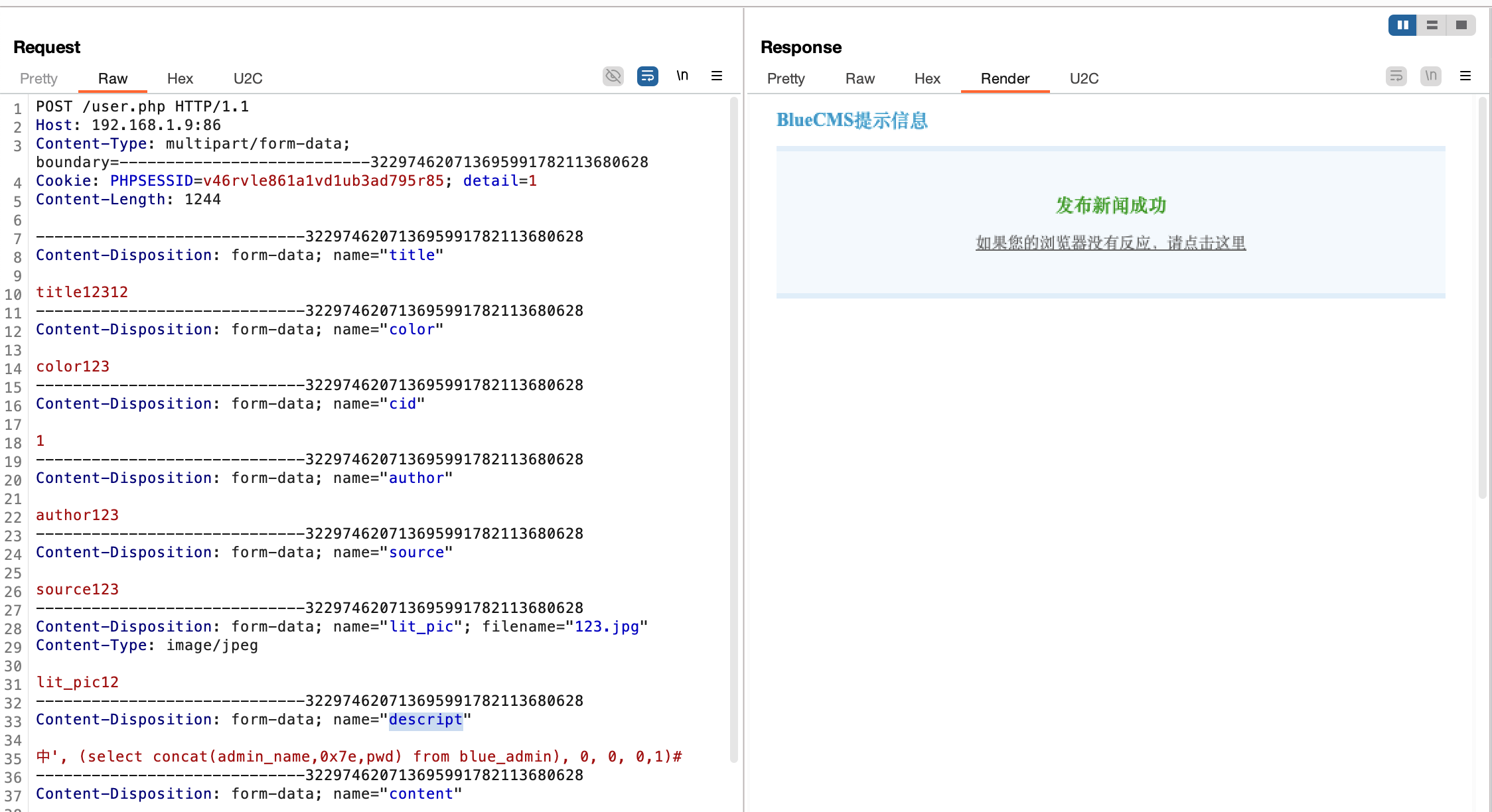Open the Response U2C tab
This screenshot has height=812, width=1492.
click(1084, 78)
